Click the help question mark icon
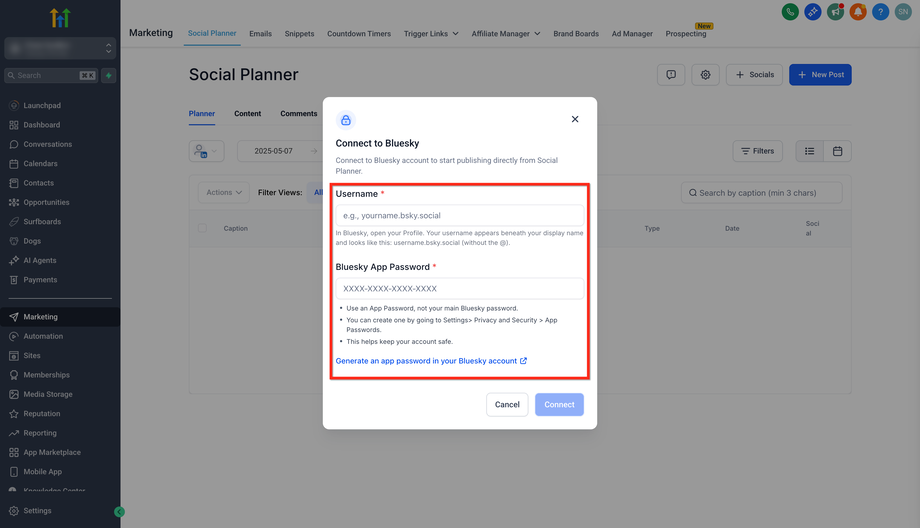 pos(880,12)
